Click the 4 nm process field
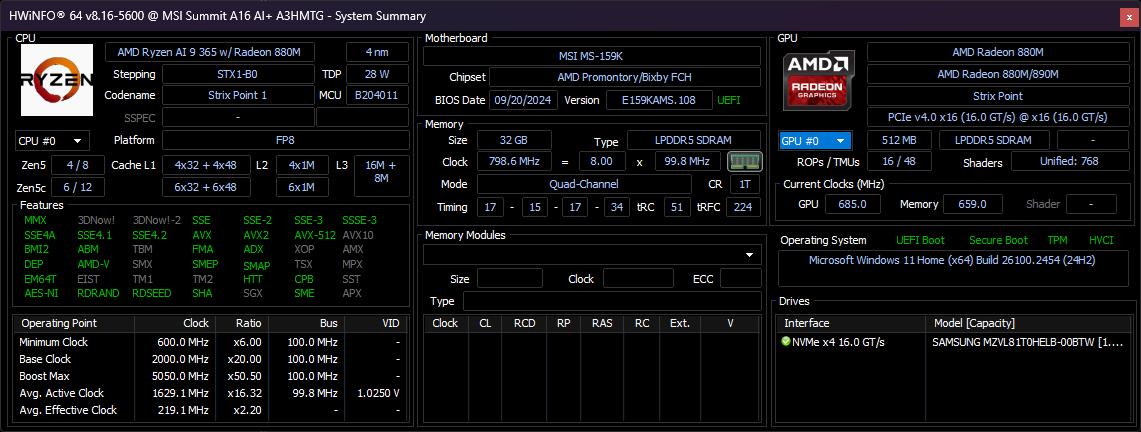The image size is (1141, 432). pos(377,52)
